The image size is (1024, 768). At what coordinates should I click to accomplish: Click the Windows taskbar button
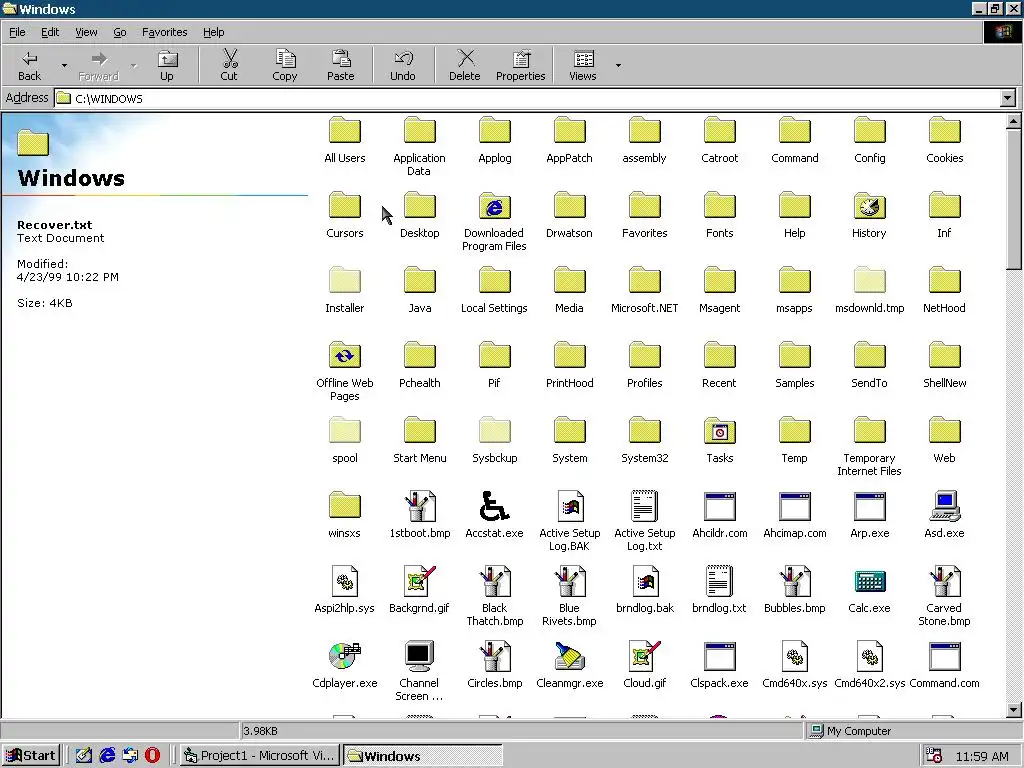423,756
